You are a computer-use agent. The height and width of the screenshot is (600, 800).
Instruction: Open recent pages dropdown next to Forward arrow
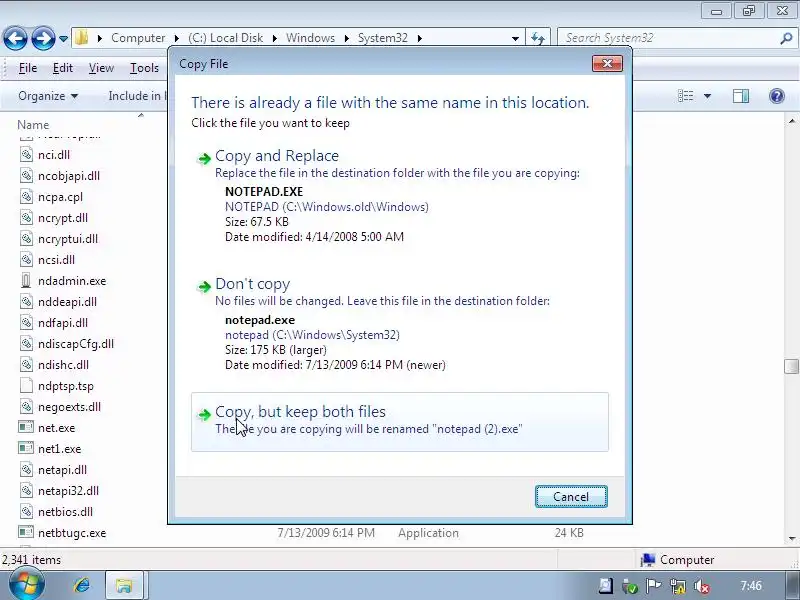(x=63, y=38)
